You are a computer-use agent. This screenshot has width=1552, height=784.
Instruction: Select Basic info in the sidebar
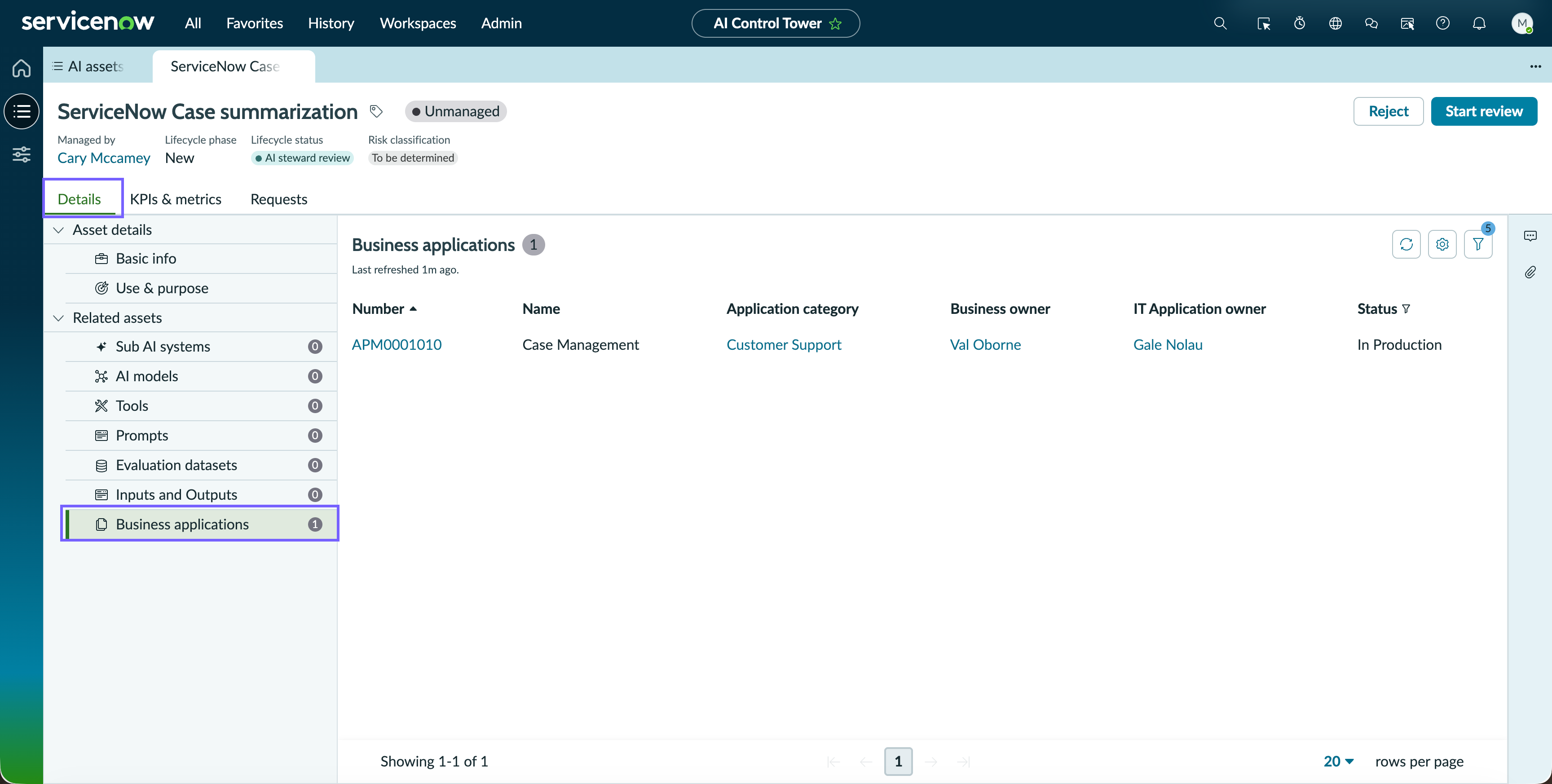tap(201, 259)
